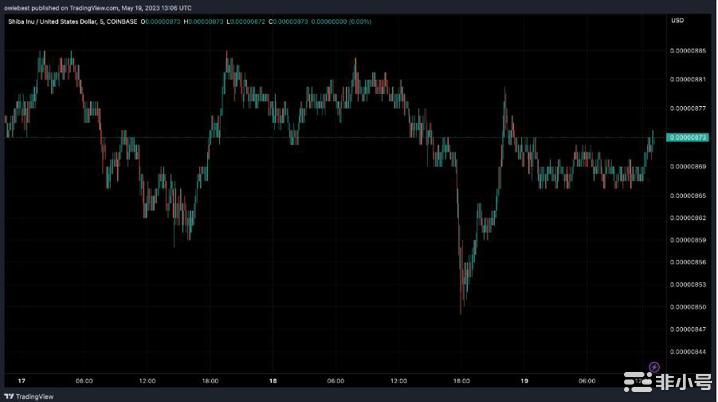Select the highlighted current price tag 0.00000873
Viewport: 718px width, 402px height.
click(687, 137)
